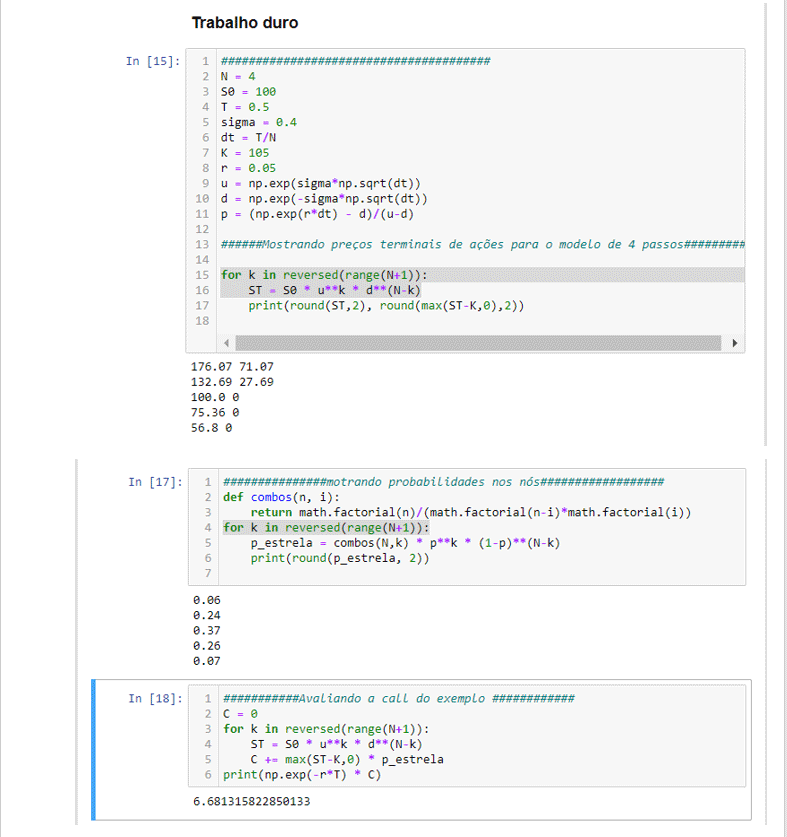Place cursor on the "C = 0" line
The width and height of the screenshot is (787, 837).
[241, 714]
